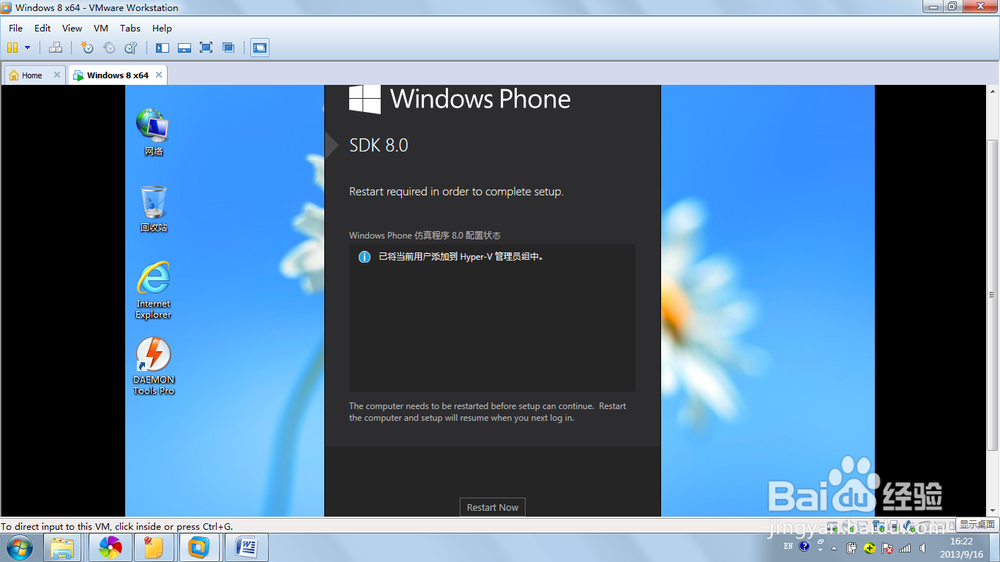Open the Help menu
Image resolution: width=1000 pixels, height=562 pixels.
[162, 28]
